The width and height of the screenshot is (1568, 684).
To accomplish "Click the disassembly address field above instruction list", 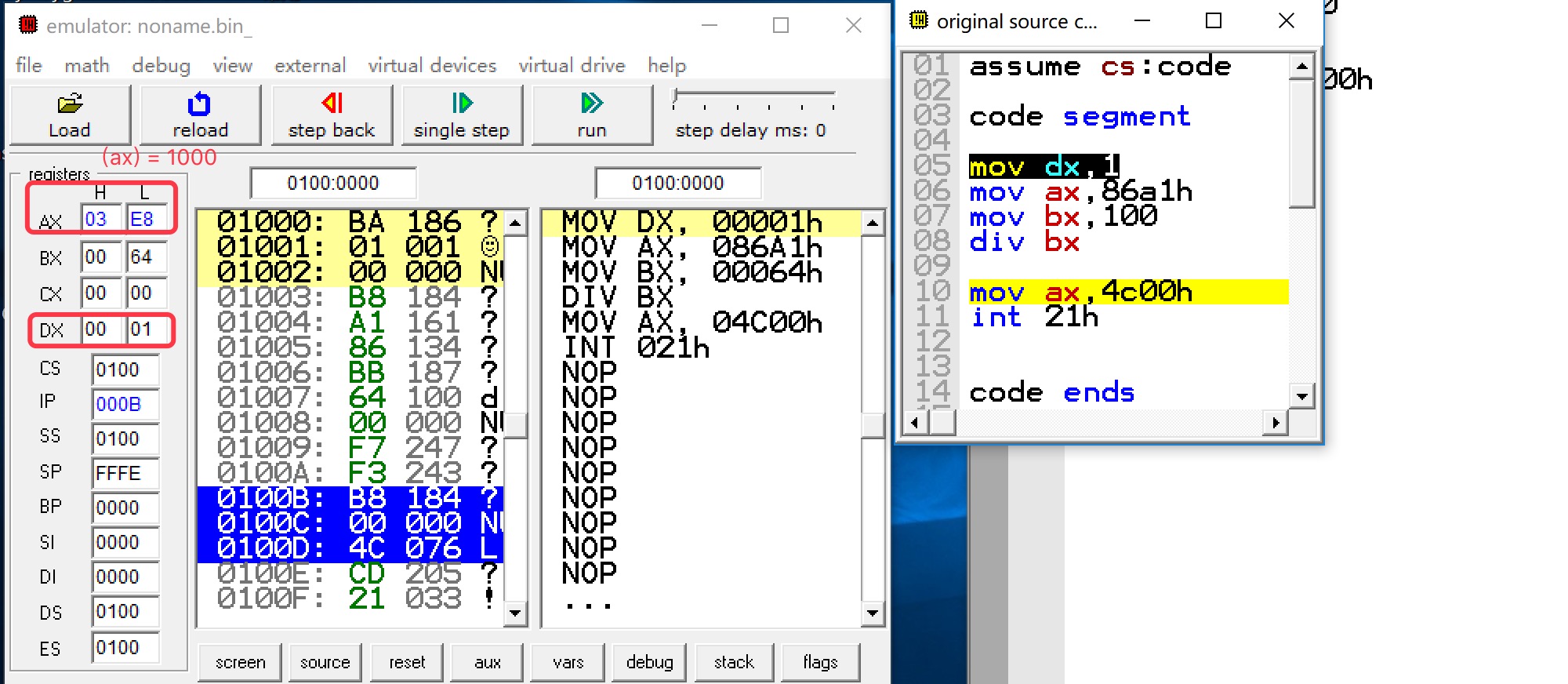I will pos(678,184).
